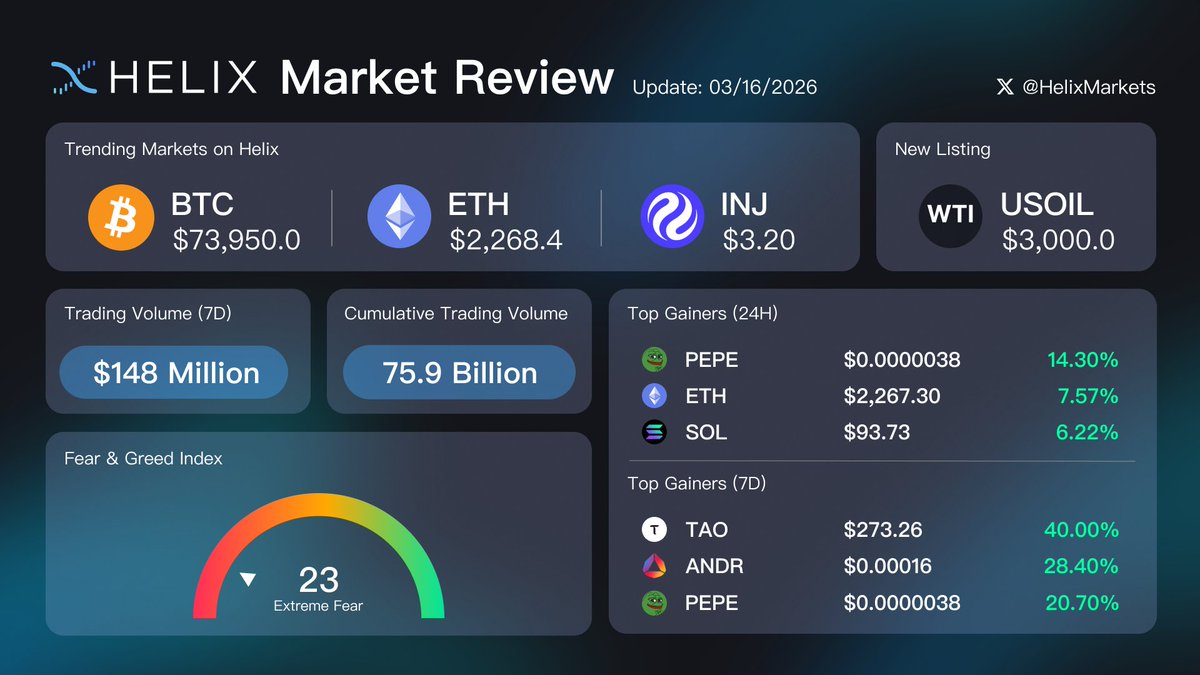Click the 6.22% gain value
Viewport: 1200px width, 675px height.
point(1088,433)
